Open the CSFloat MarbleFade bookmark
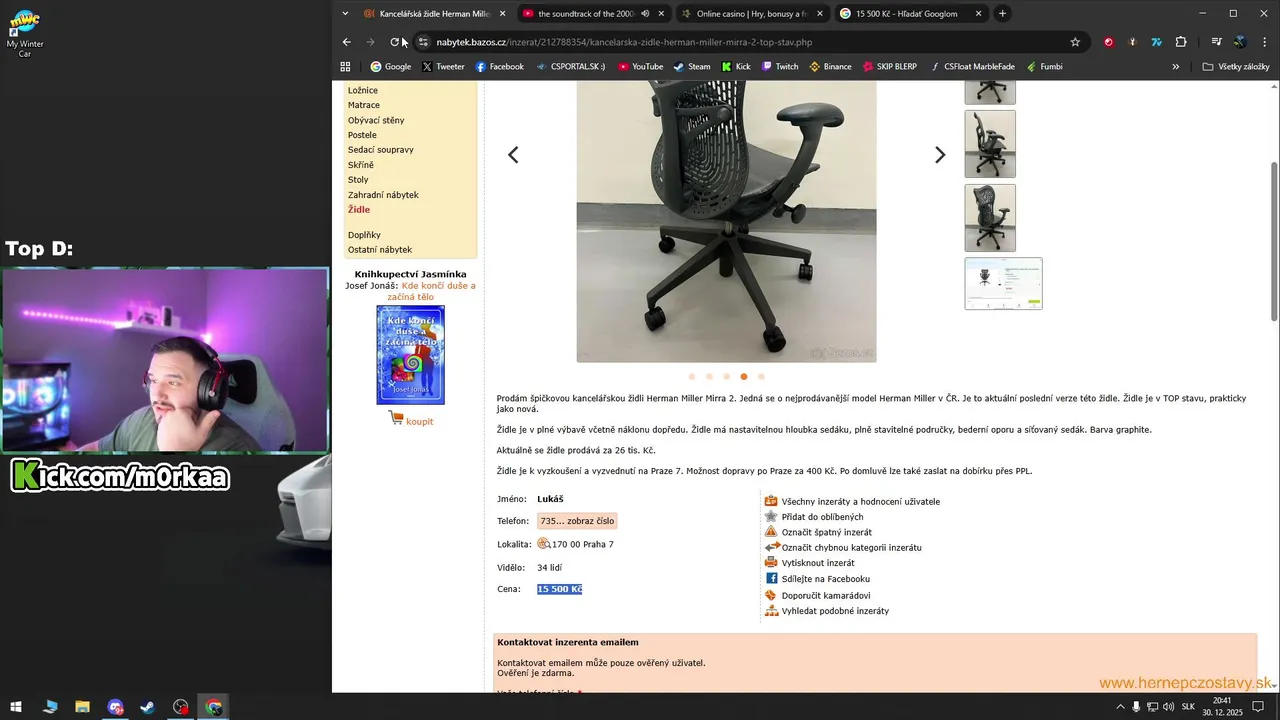 (x=971, y=67)
